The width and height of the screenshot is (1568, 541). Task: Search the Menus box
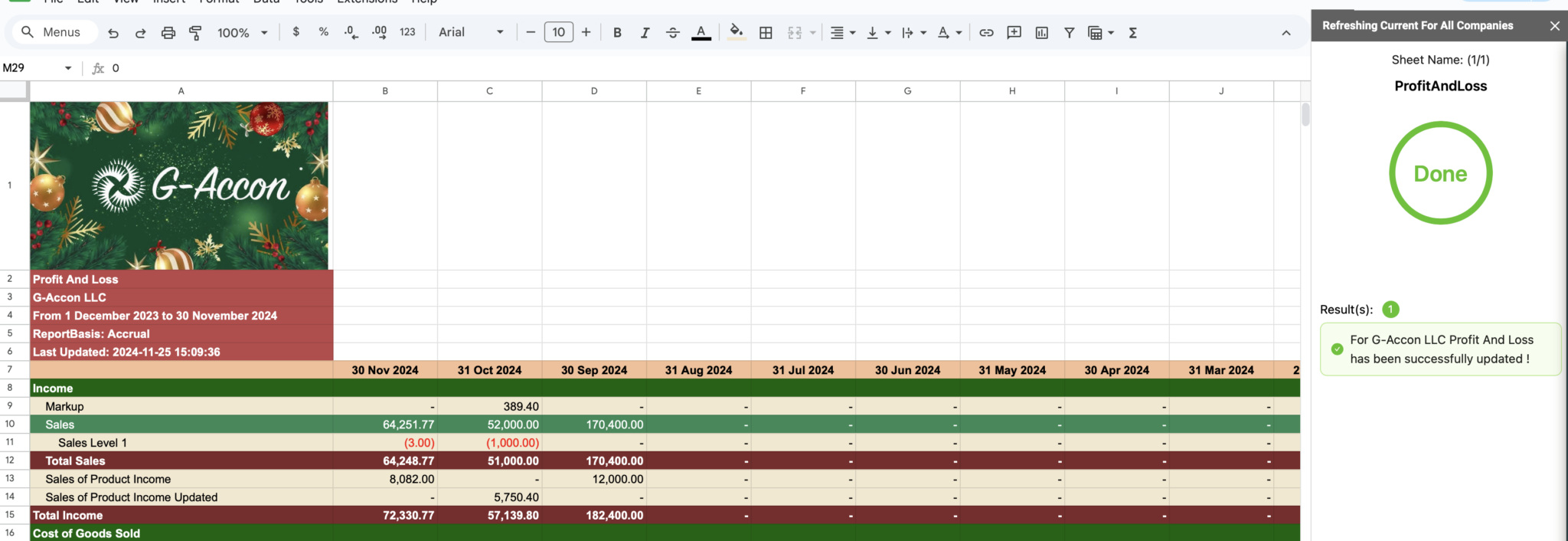54,32
